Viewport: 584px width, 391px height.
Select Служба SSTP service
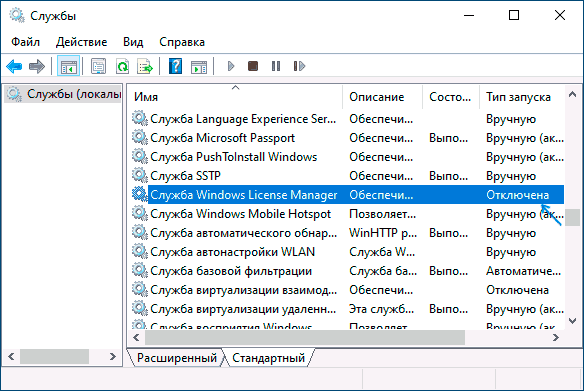[x=185, y=176]
